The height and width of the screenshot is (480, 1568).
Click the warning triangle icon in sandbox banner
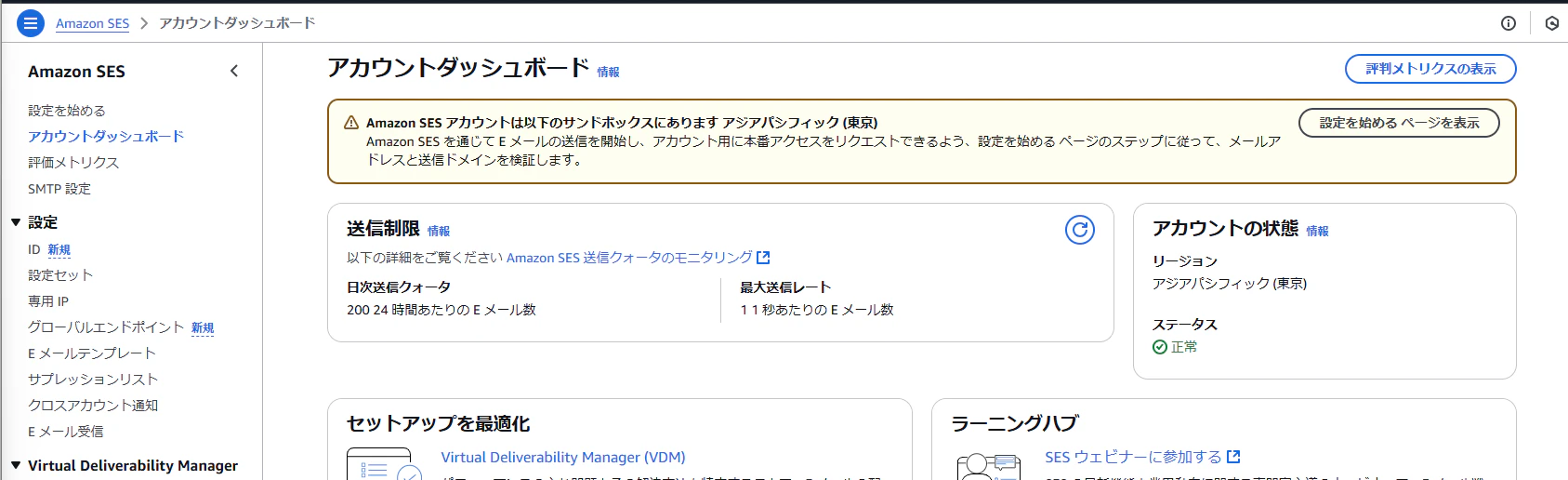point(351,123)
